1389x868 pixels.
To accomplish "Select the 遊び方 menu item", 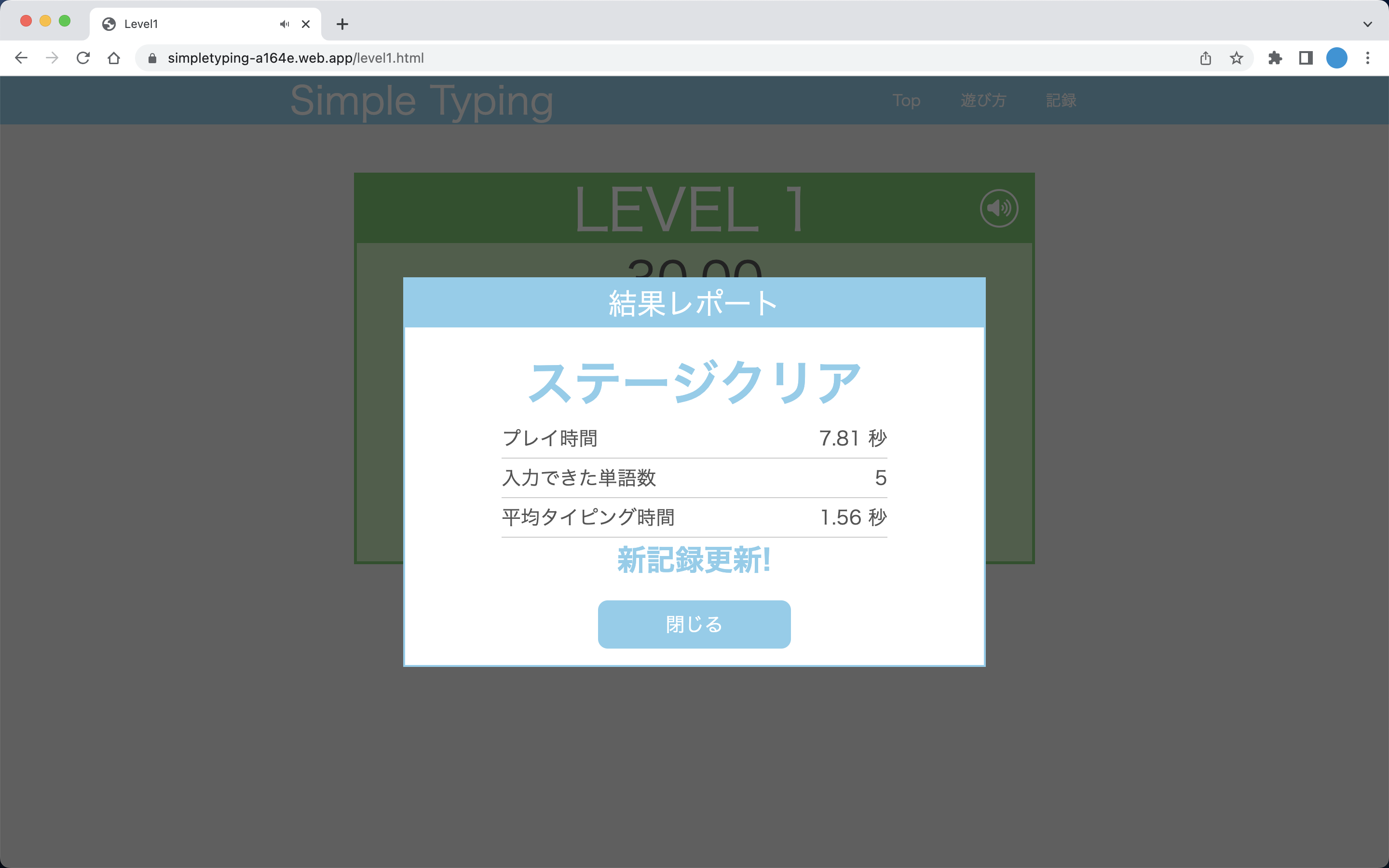I will tap(982, 100).
